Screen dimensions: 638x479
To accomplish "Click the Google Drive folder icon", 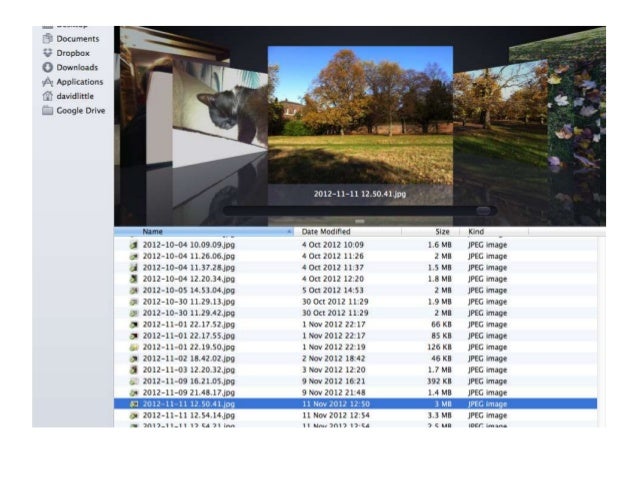I will point(48,110).
